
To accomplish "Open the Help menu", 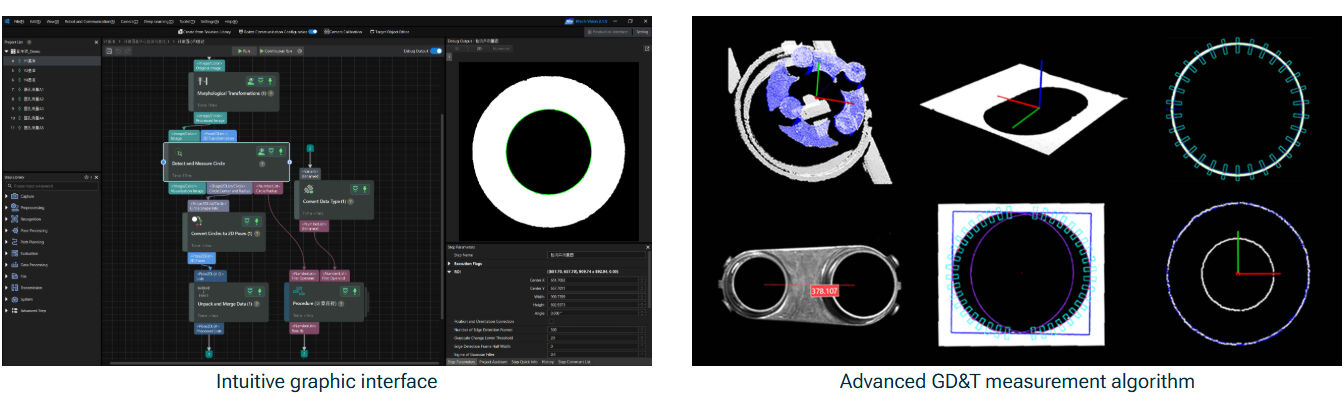I will [x=231, y=21].
